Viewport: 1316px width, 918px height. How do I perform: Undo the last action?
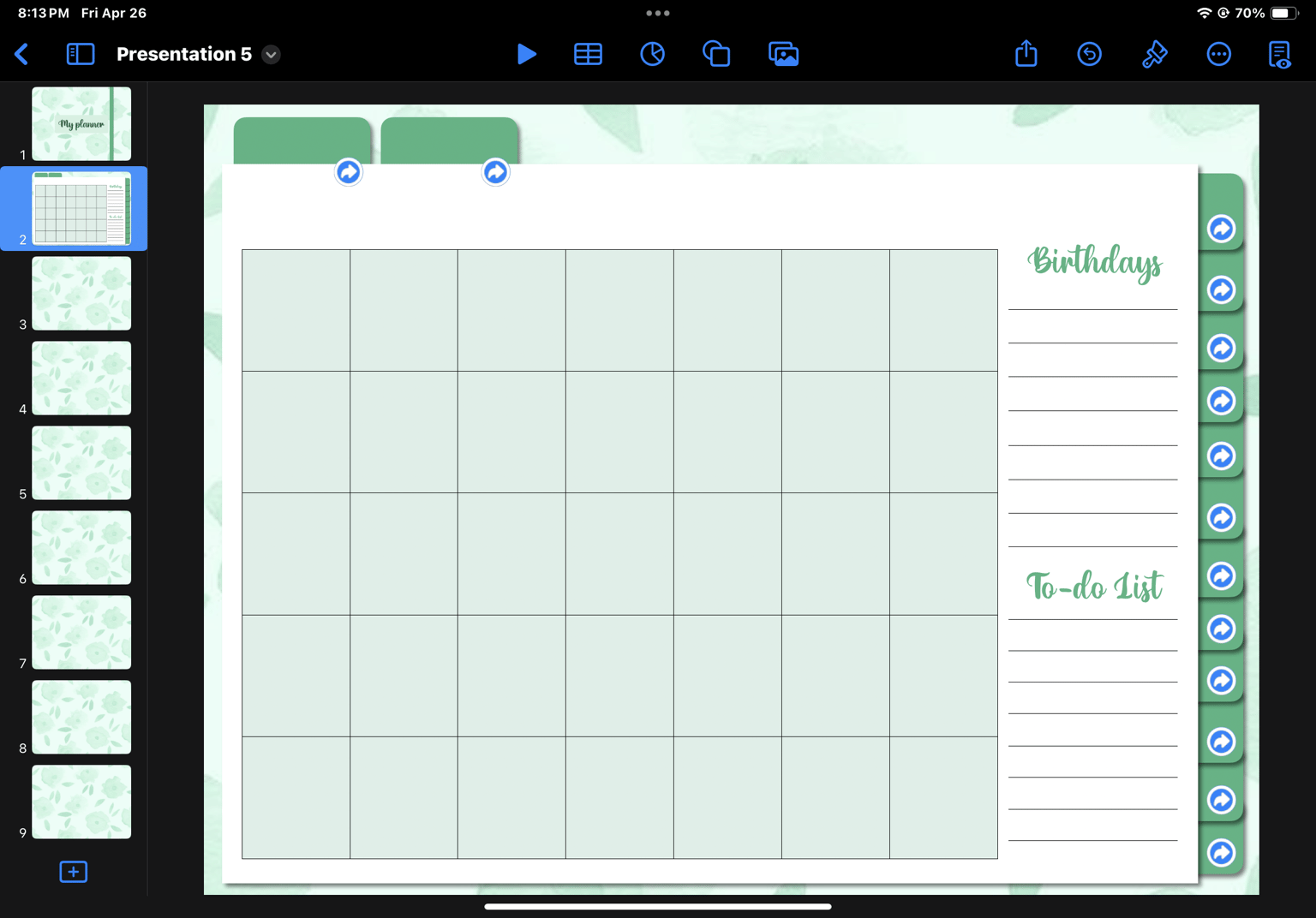[x=1089, y=55]
